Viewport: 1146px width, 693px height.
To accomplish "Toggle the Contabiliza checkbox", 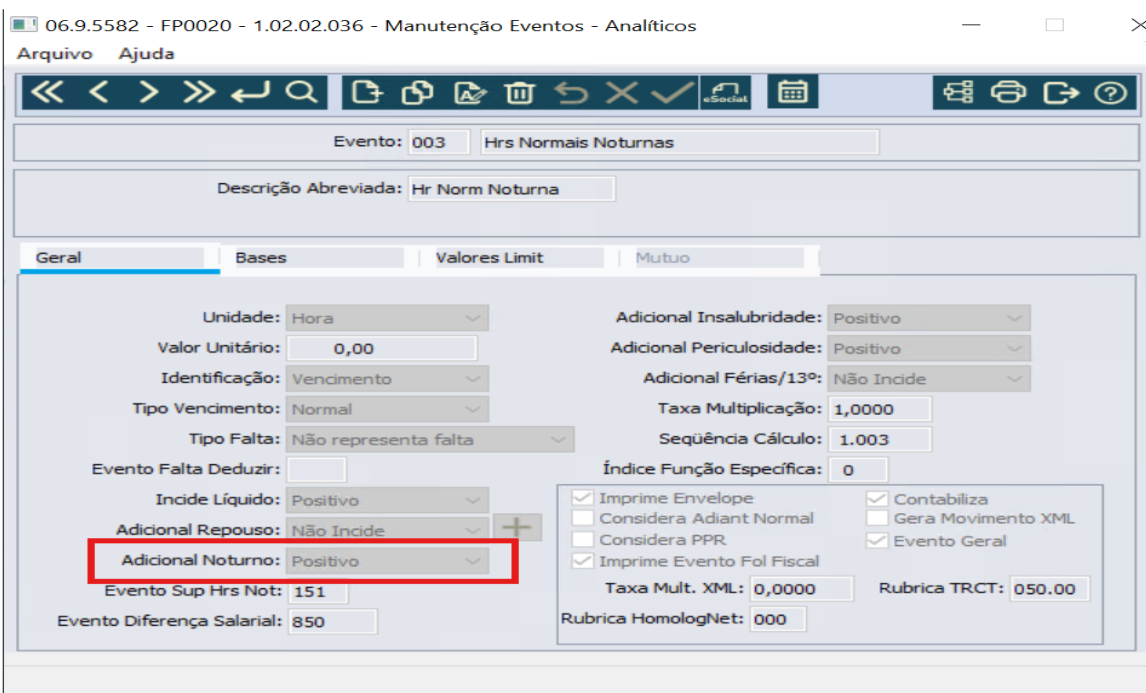I will click(x=877, y=499).
